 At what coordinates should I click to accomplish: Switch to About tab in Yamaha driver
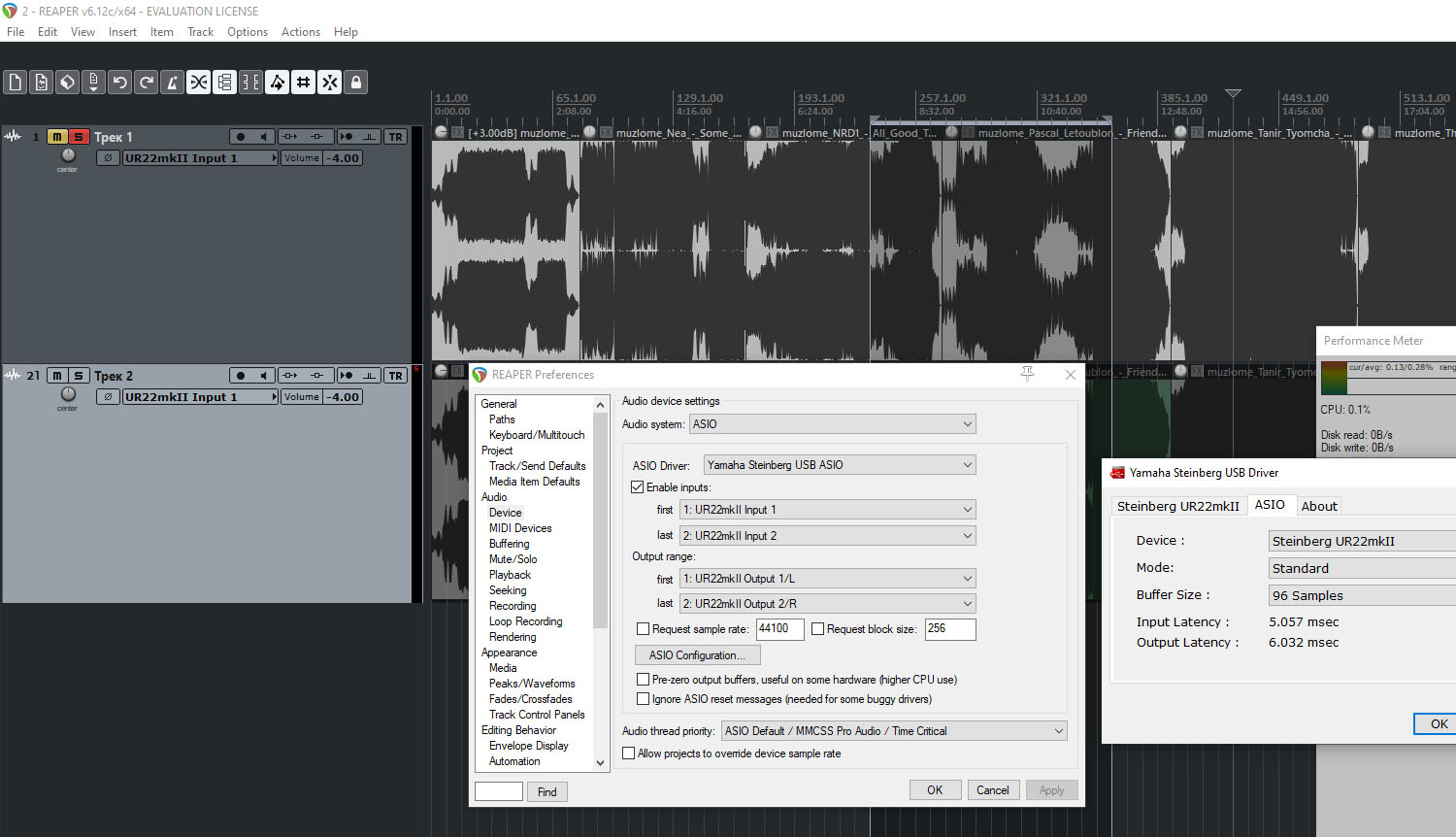tap(1319, 506)
